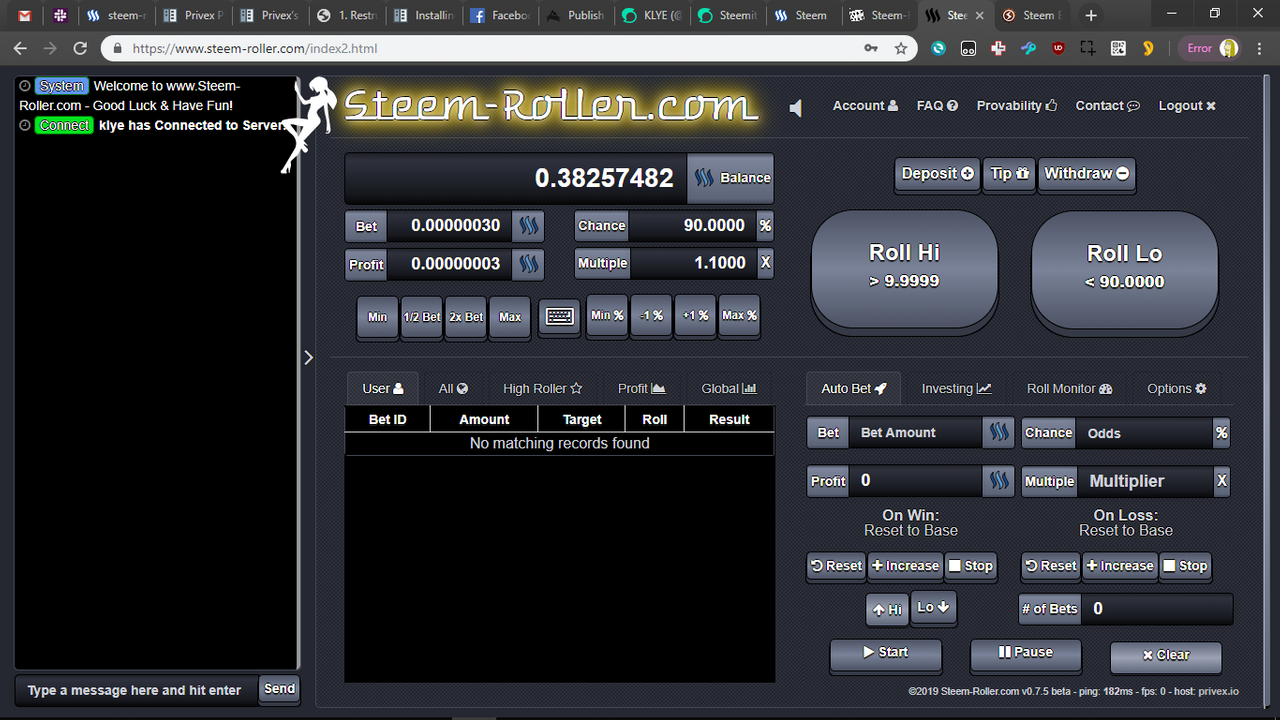This screenshot has height=720, width=1280.
Task: Choose Increase under On Win
Action: (905, 566)
